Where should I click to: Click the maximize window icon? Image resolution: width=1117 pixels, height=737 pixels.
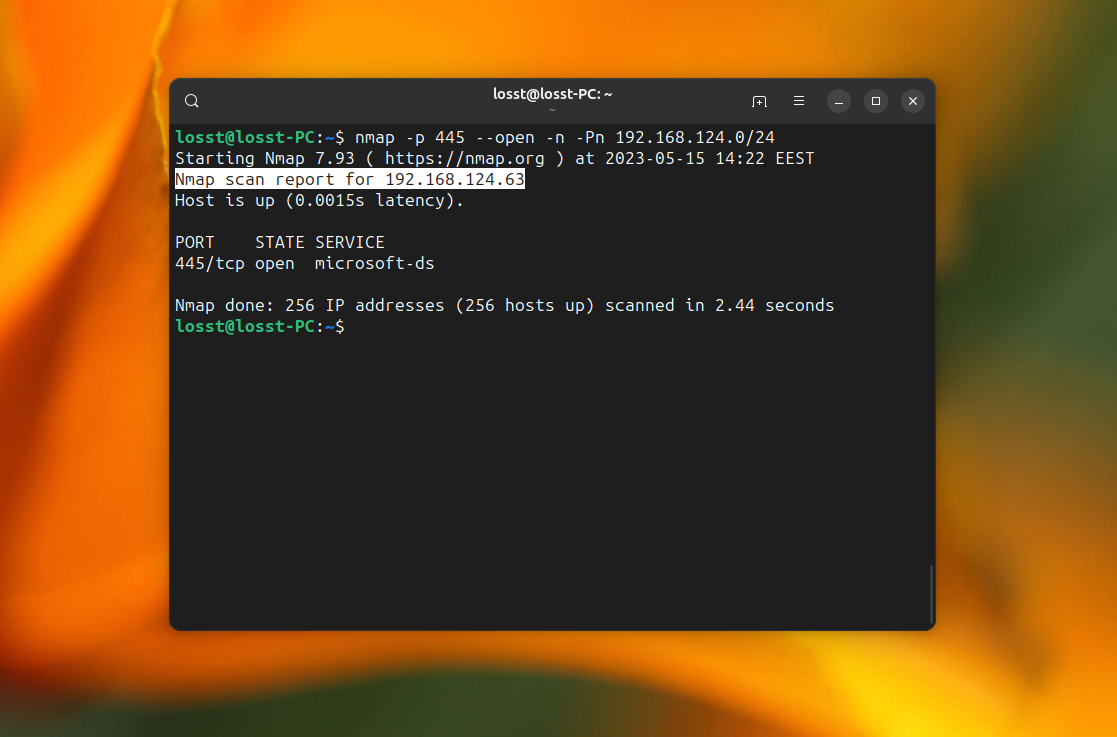coord(875,101)
